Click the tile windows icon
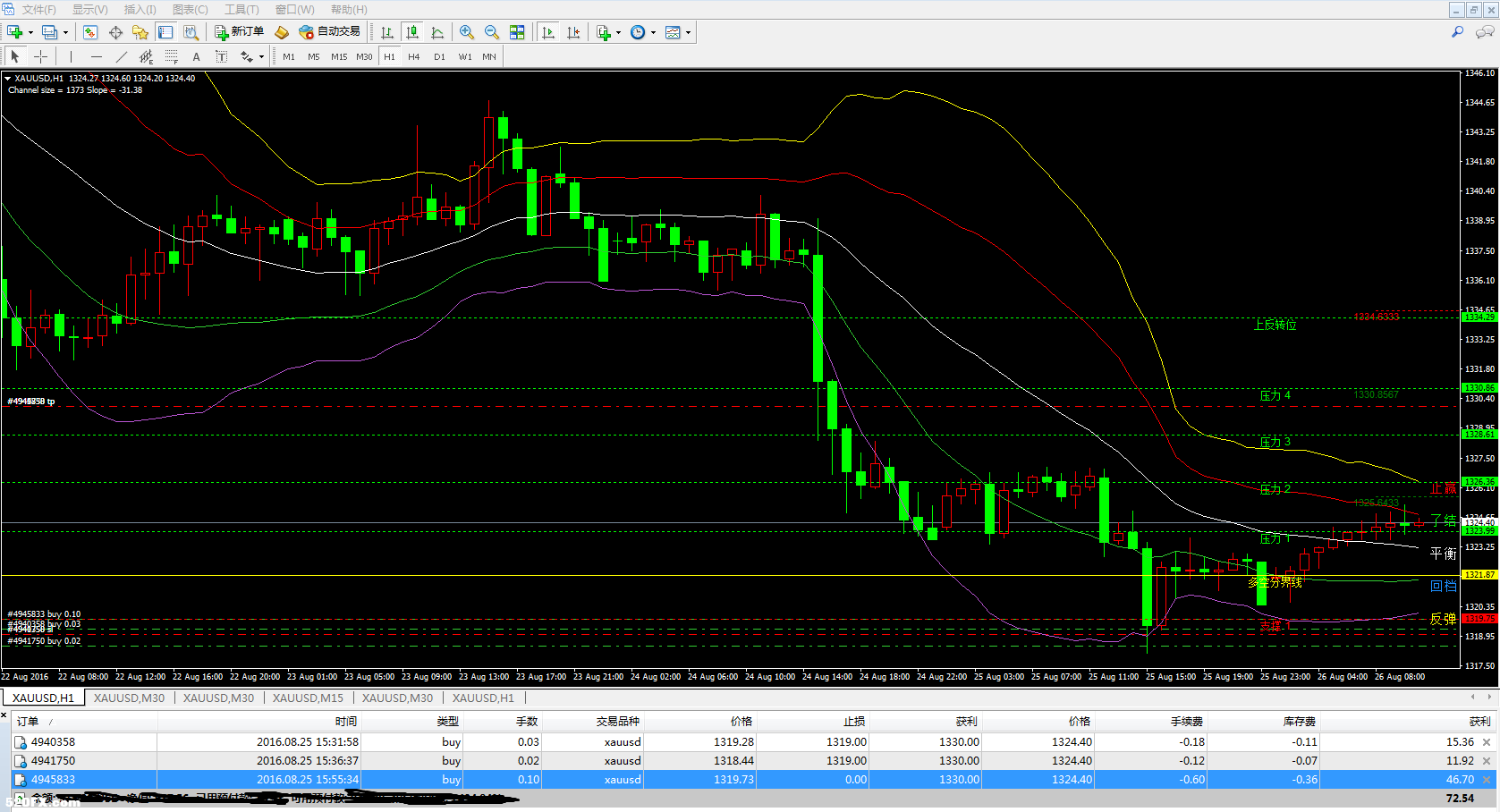1500x812 pixels. pyautogui.click(x=517, y=32)
